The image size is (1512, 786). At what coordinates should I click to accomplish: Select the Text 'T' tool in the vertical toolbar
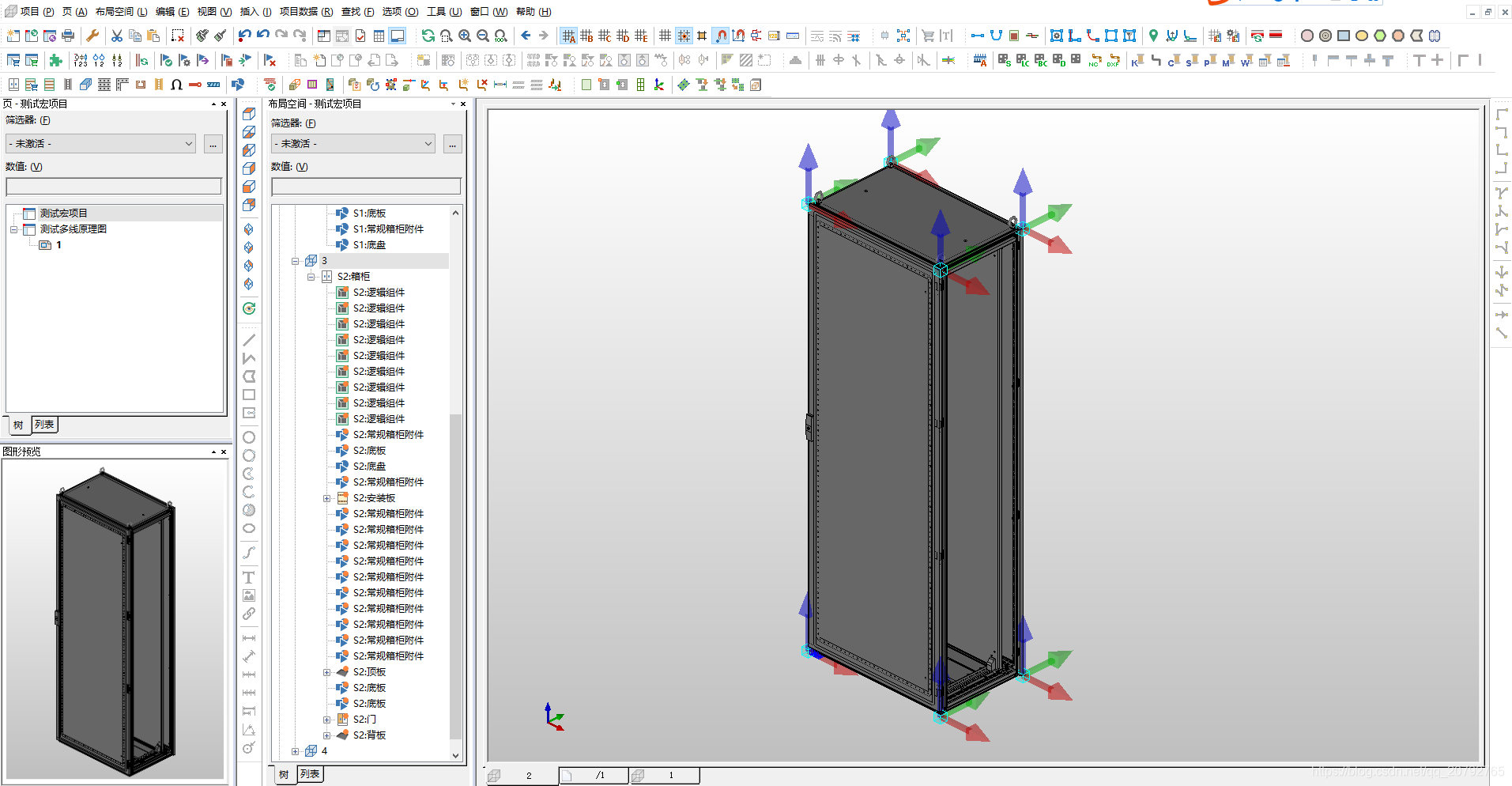pyautogui.click(x=248, y=577)
